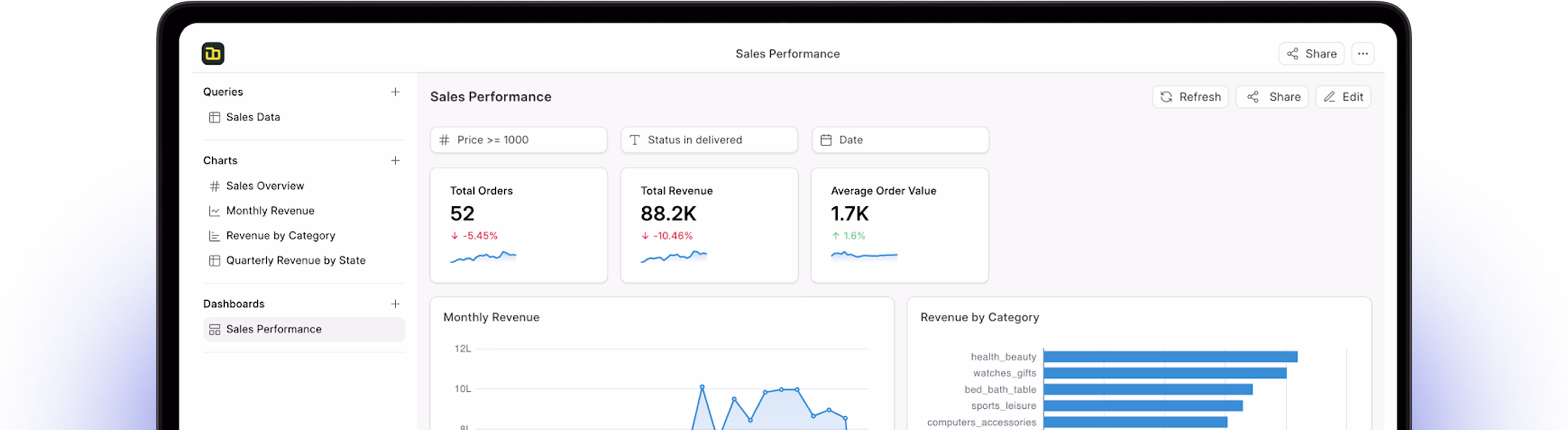Click the app logo icon

[x=213, y=54]
